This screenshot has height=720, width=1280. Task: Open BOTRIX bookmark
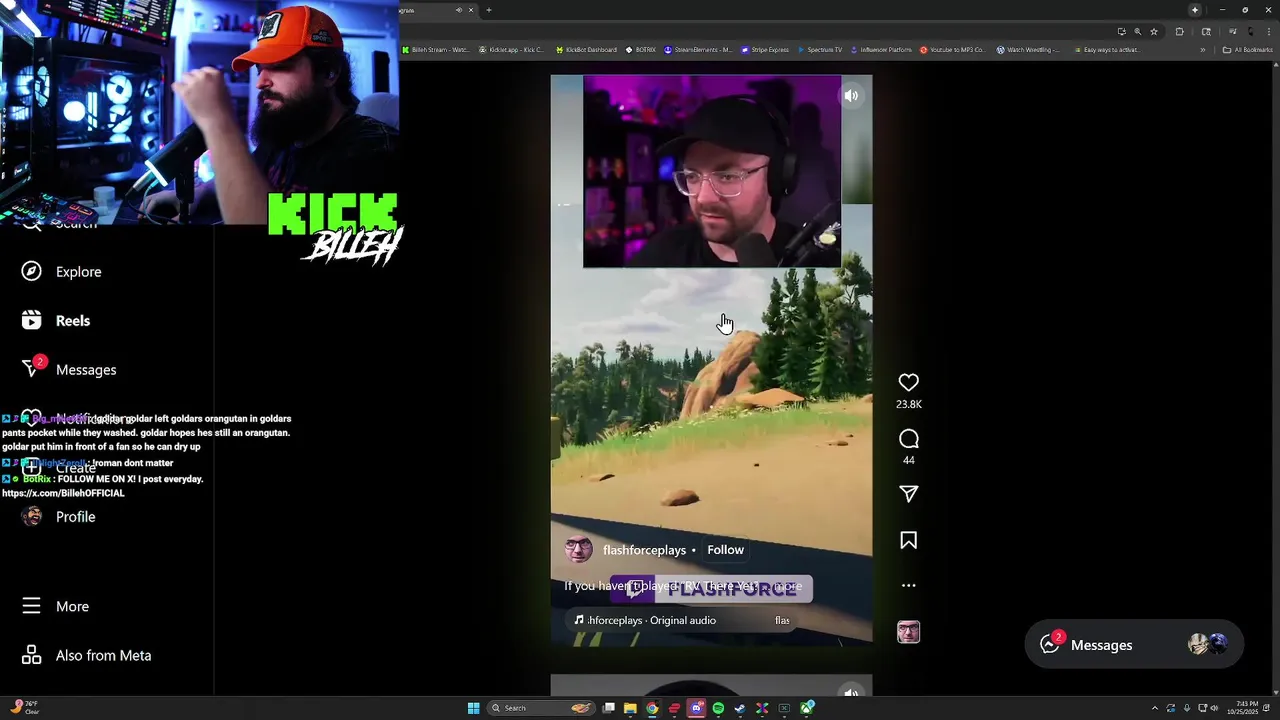pos(641,49)
